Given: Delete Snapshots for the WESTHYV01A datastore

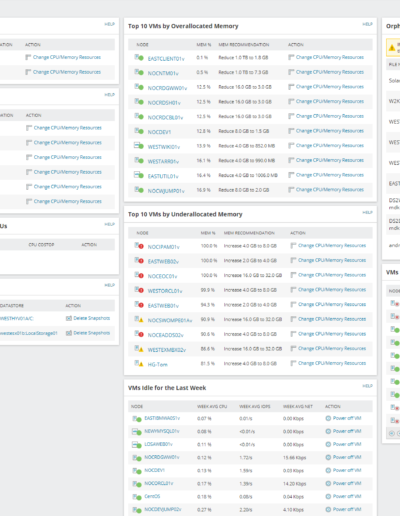Looking at the screenshot, I should [92, 318].
